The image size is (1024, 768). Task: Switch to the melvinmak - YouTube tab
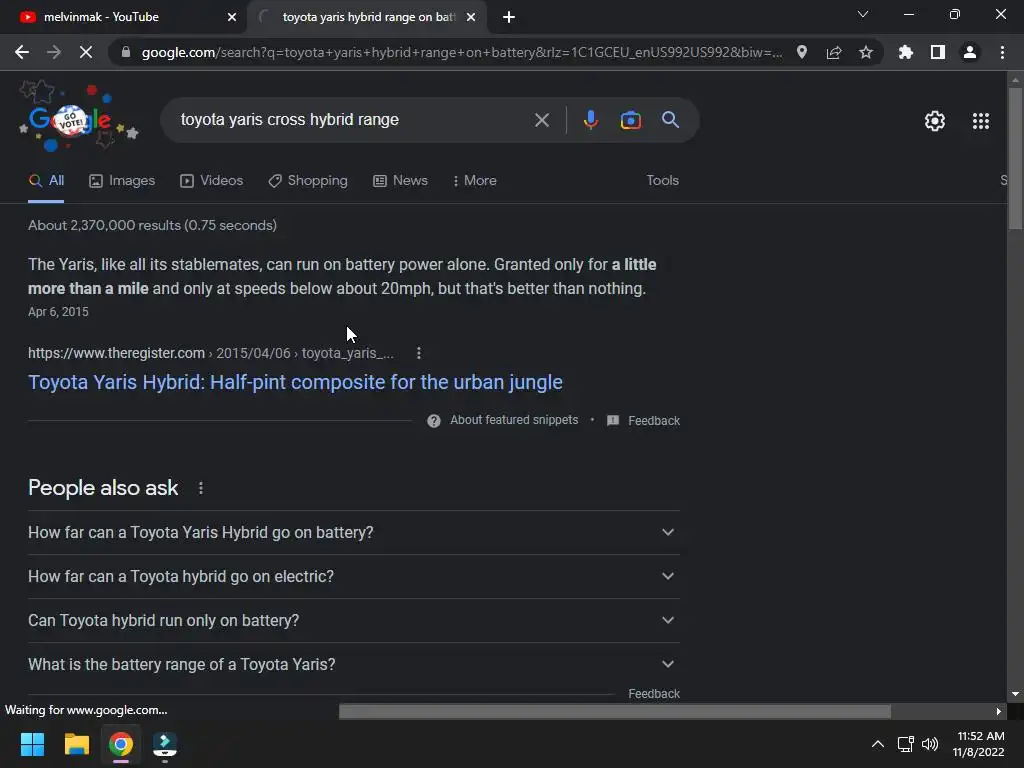(x=123, y=17)
